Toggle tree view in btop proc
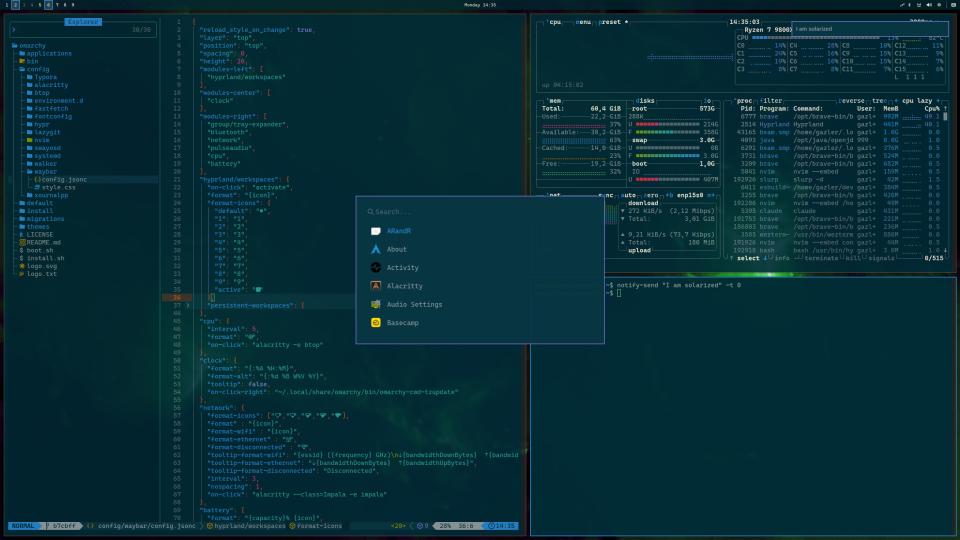 click(x=879, y=101)
